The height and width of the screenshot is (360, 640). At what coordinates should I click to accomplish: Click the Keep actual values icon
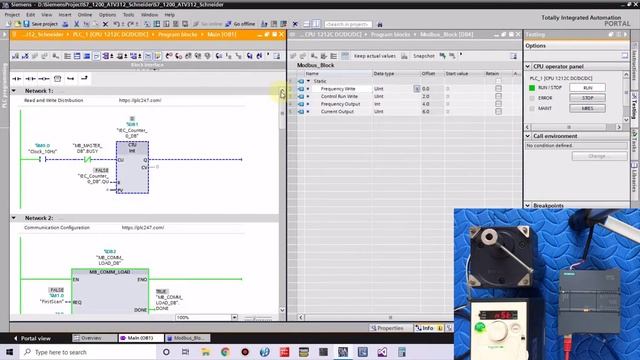point(345,56)
